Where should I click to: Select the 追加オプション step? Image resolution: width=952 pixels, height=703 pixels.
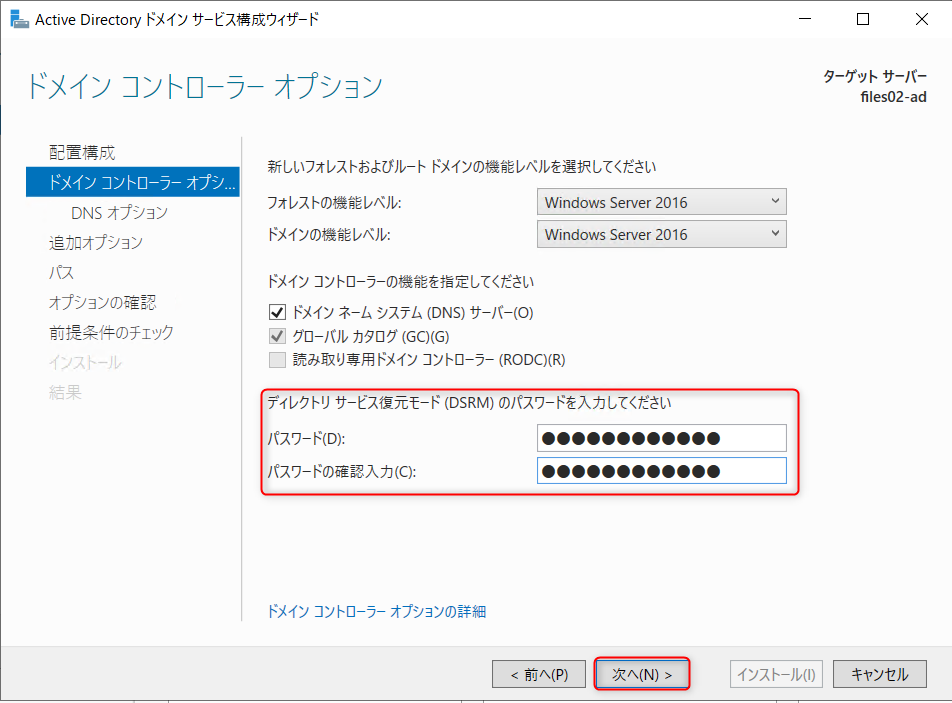[x=95, y=242]
